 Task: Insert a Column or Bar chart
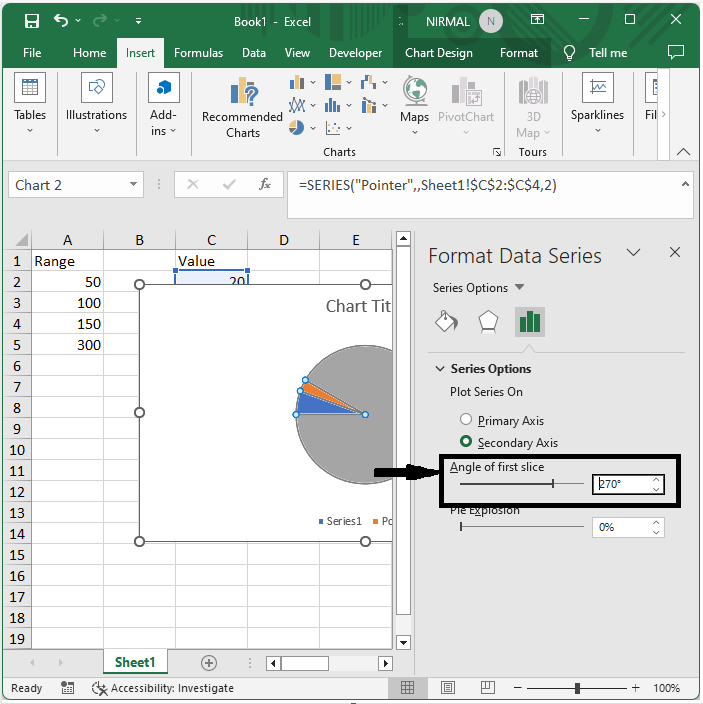(297, 82)
